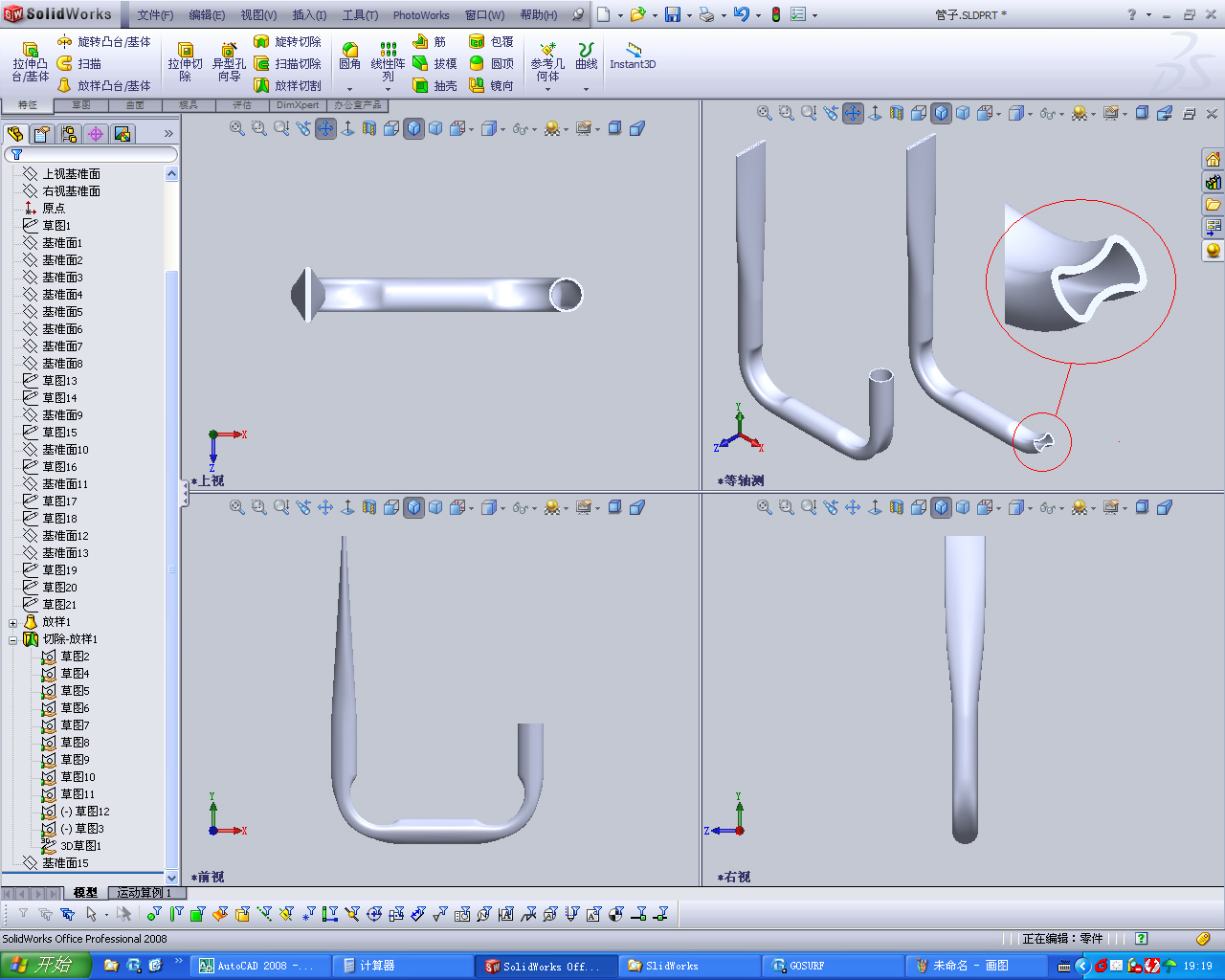Open the 参考几何体 reference geometry tool

click(547, 61)
